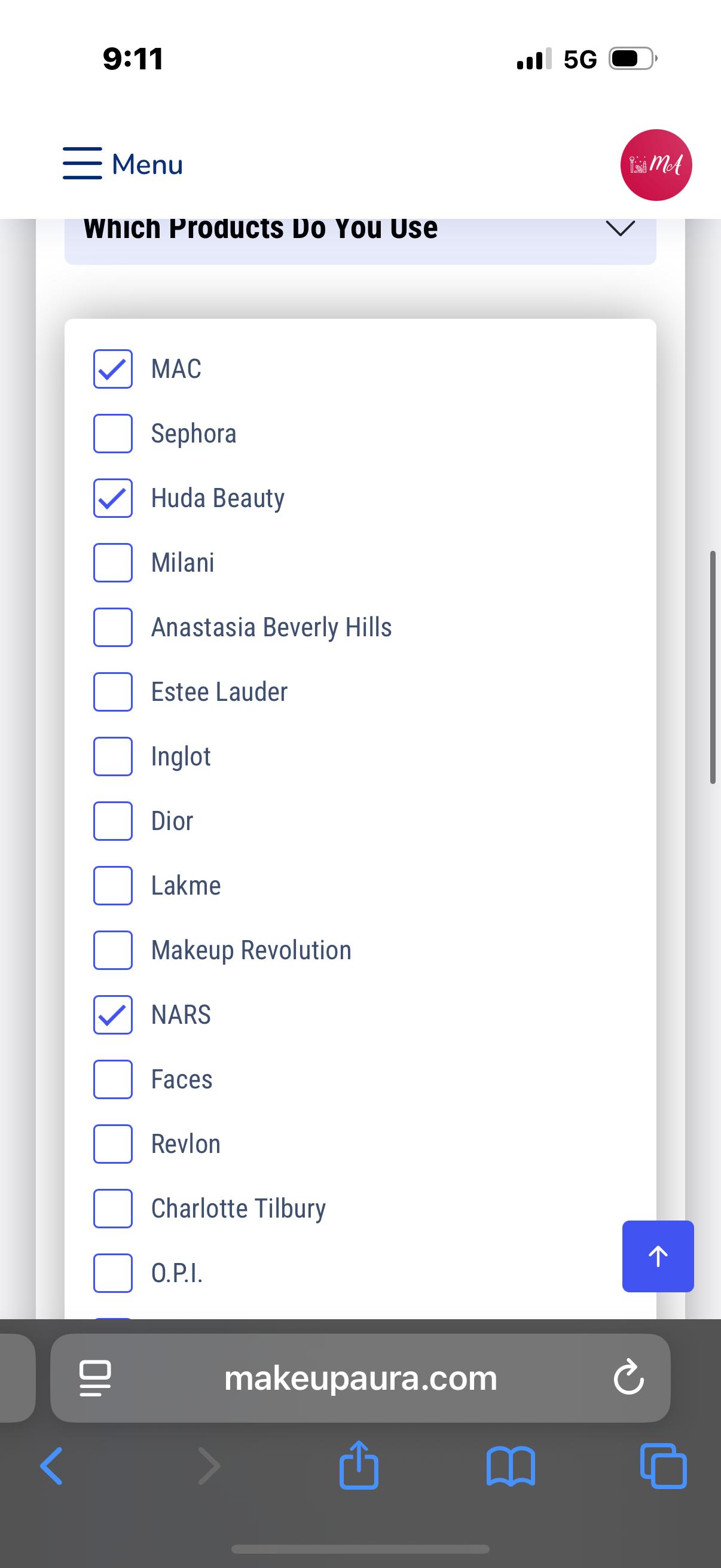Show all open Safari tabs
The image size is (721, 1568).
point(663,1466)
